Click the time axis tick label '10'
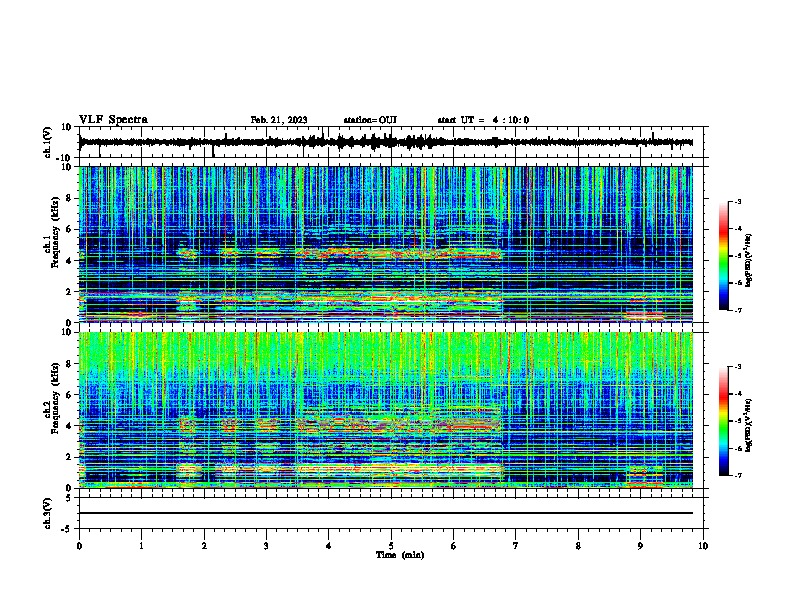The height and width of the screenshot is (612, 792). pyautogui.click(x=703, y=546)
